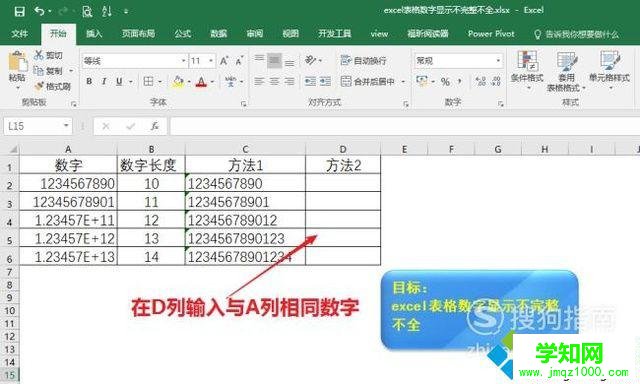Expand the merge and center dropdown arrow
This screenshot has height=384, width=640.
tap(403, 82)
